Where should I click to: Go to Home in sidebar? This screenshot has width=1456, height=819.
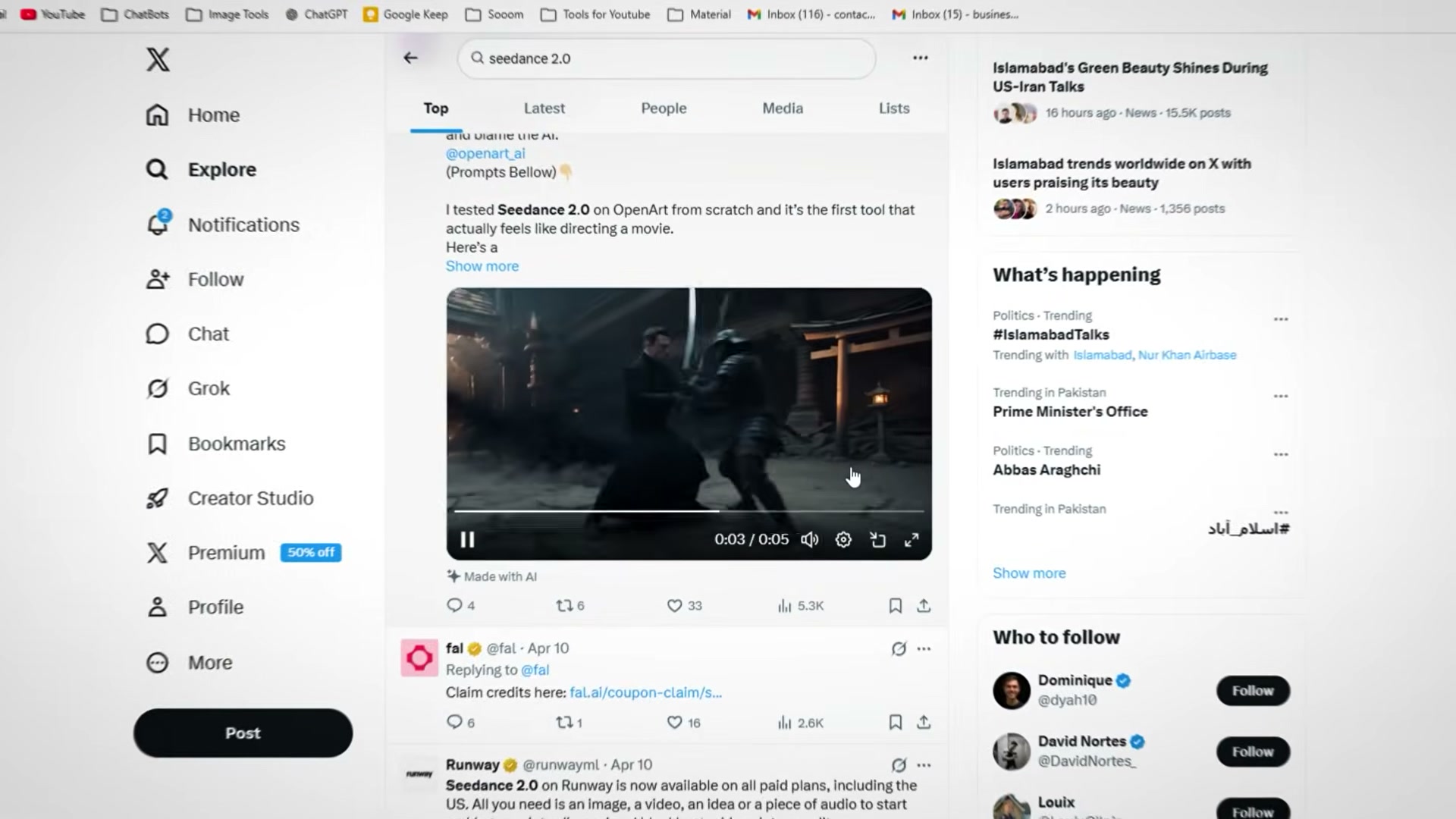(x=193, y=115)
